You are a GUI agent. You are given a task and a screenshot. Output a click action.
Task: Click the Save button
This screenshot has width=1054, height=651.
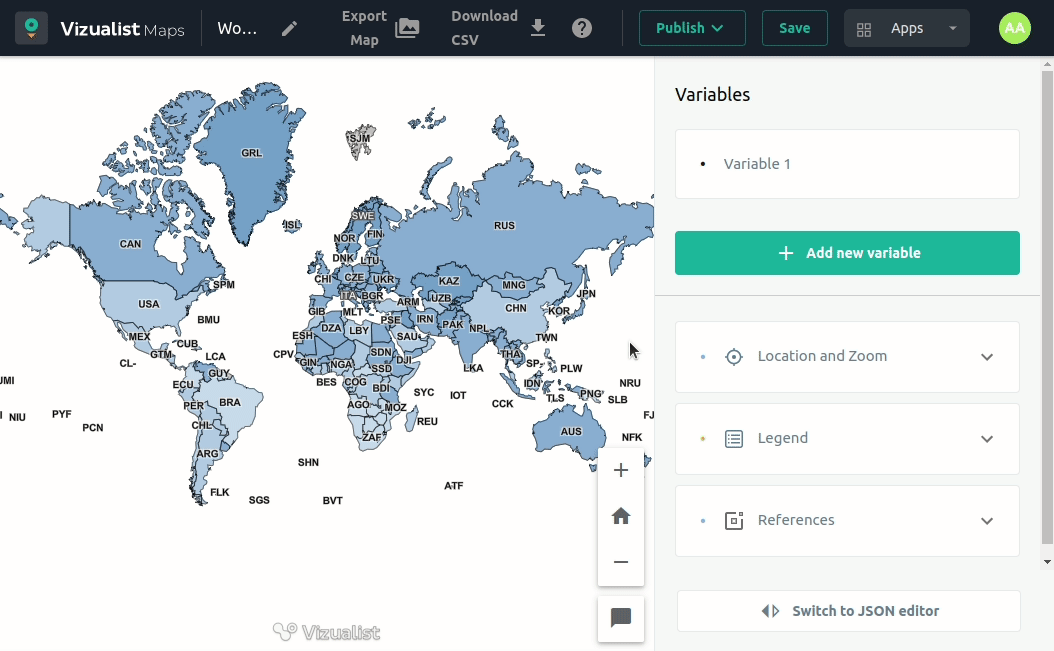[x=794, y=28]
